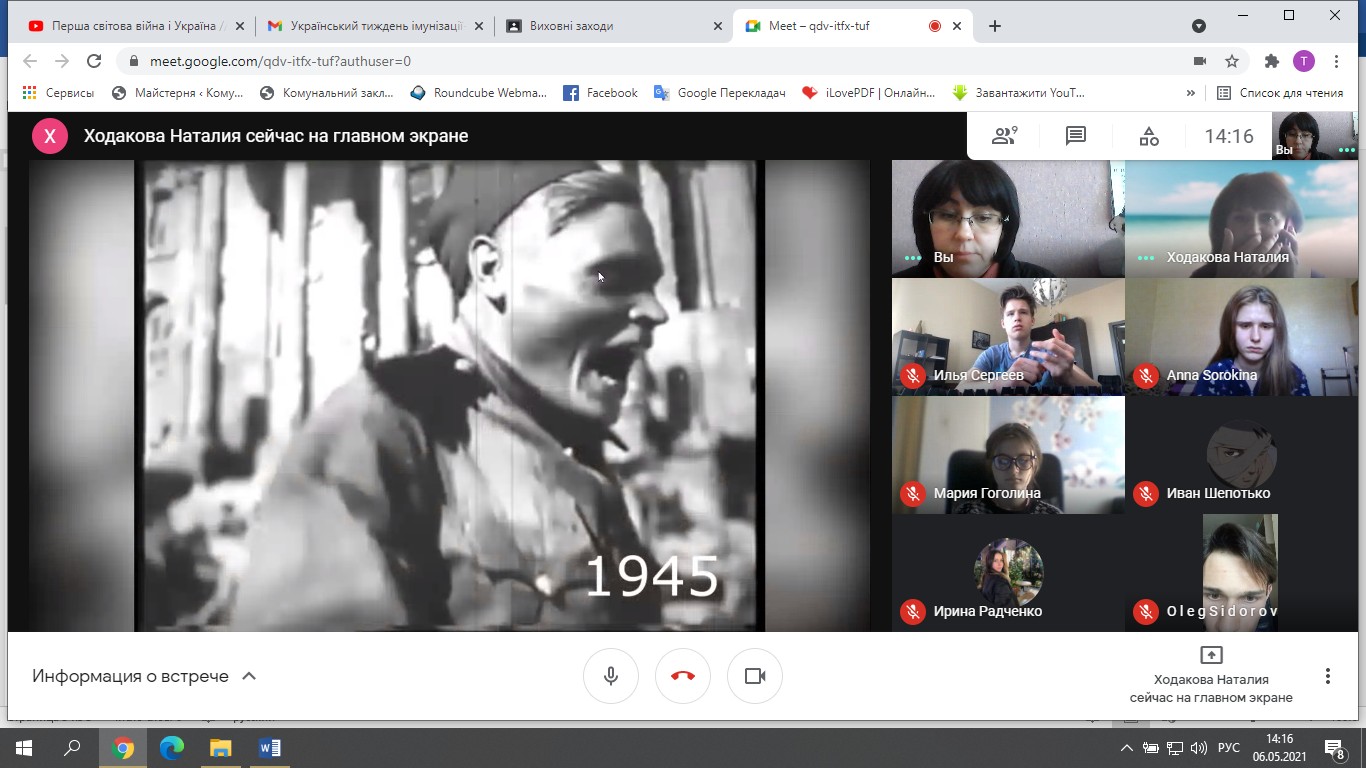Image resolution: width=1366 pixels, height=768 pixels.
Task: Toggle the camera on/off button
Action: tap(755, 676)
